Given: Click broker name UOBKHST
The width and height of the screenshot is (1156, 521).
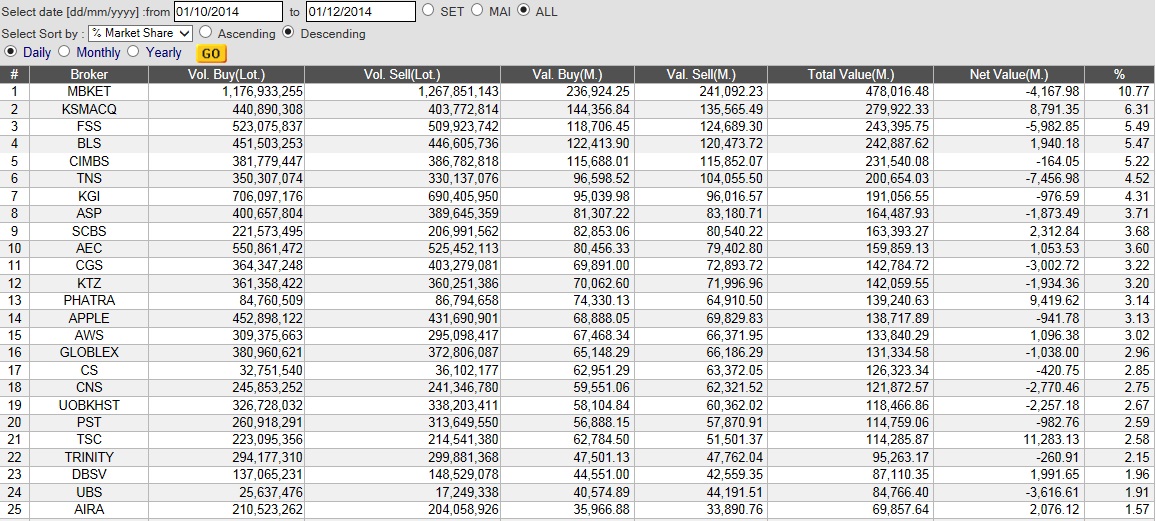Looking at the screenshot, I should pyautogui.click(x=89, y=405).
